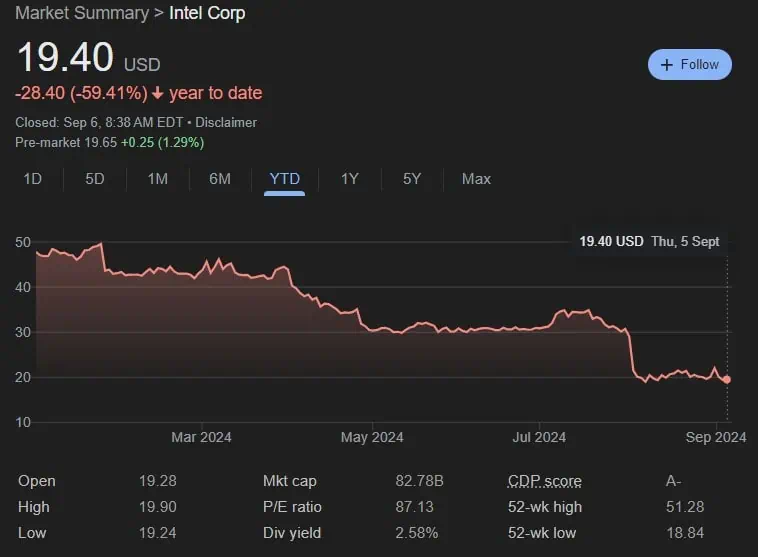Select the 1D time range tab
758x557 pixels.
tap(32, 179)
